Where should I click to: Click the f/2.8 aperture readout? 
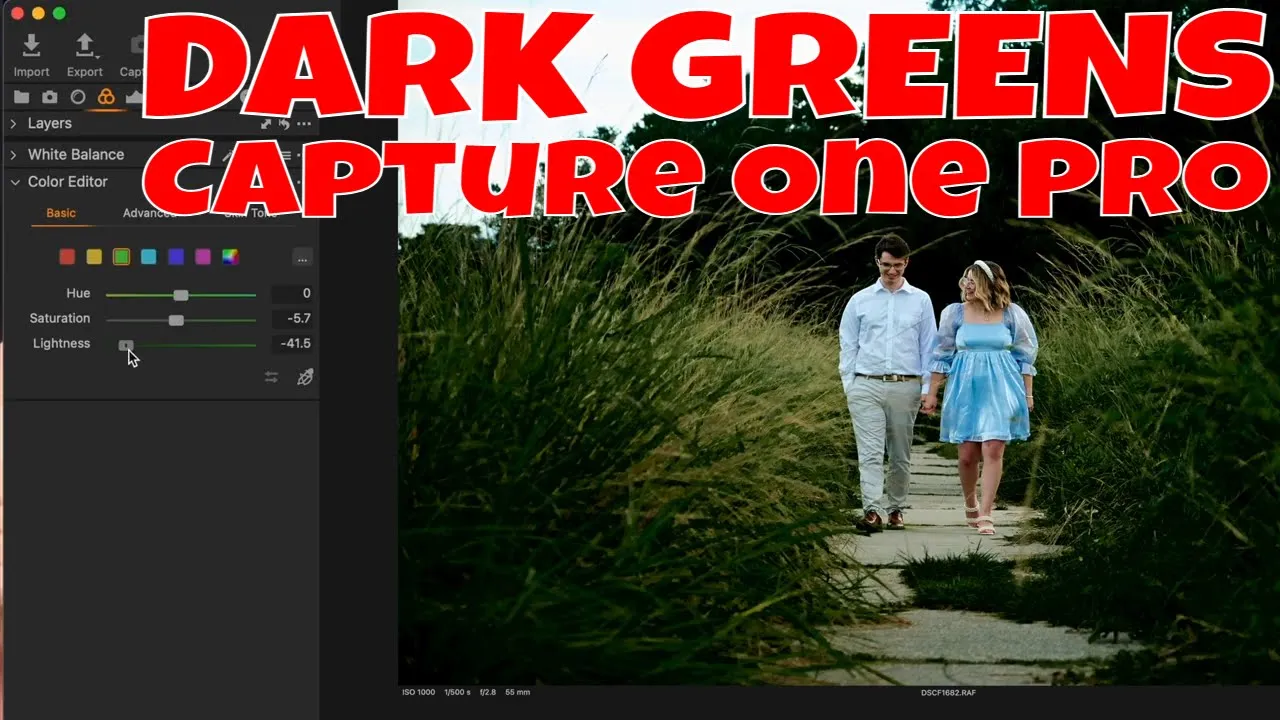click(487, 692)
